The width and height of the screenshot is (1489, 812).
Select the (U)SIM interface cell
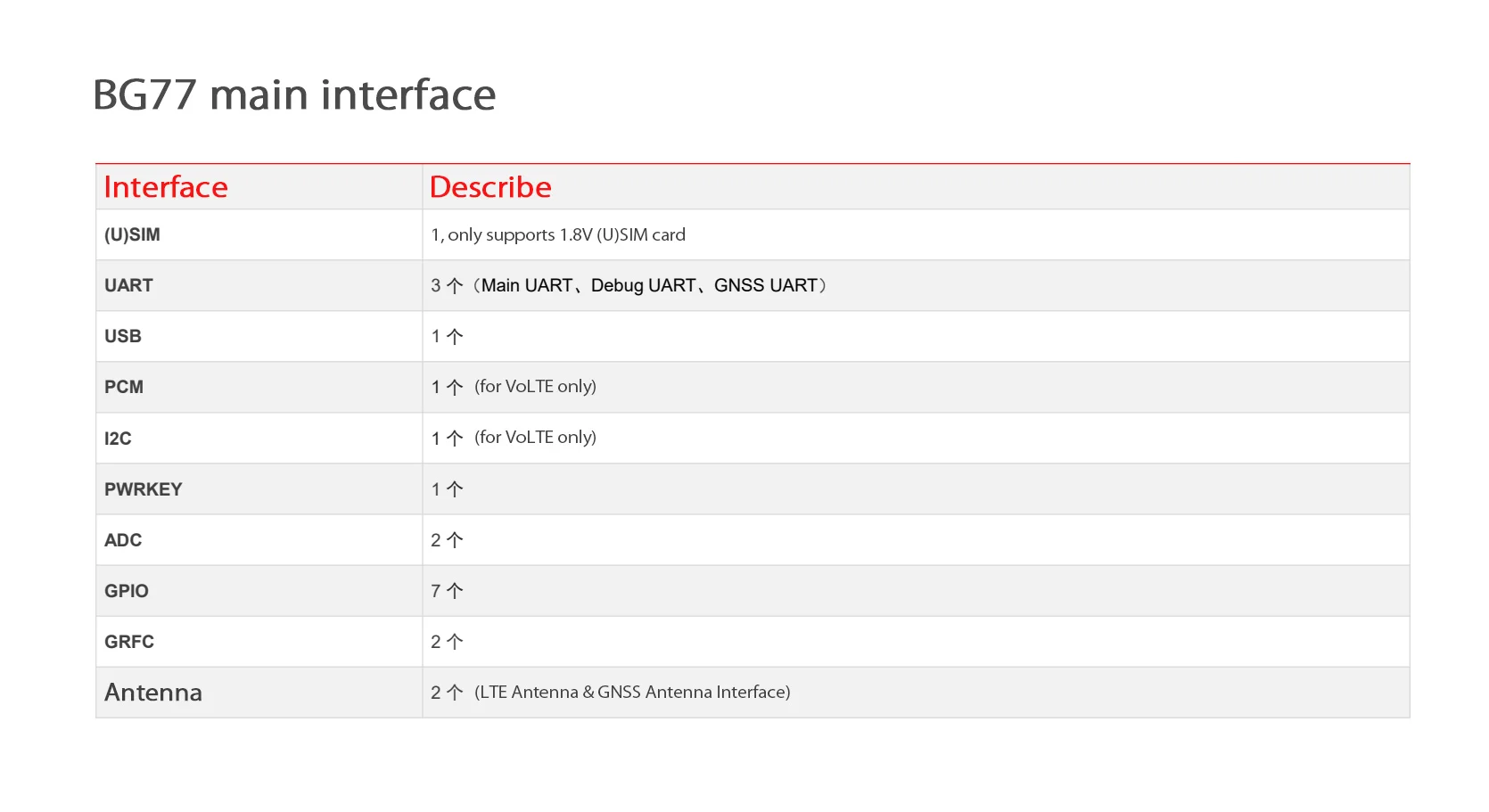tap(132, 234)
